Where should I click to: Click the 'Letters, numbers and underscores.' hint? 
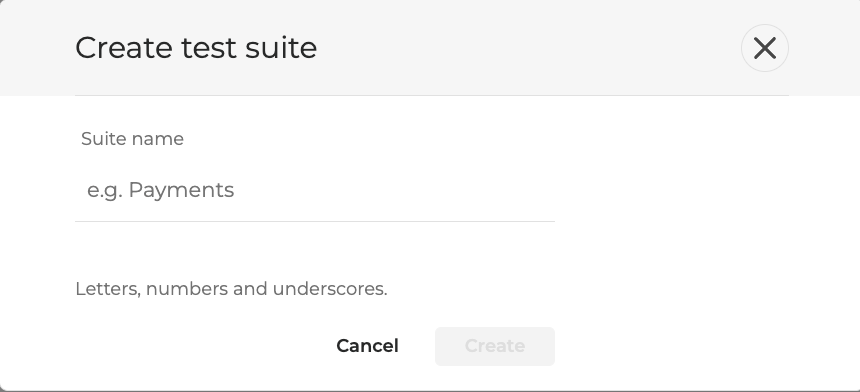click(x=231, y=289)
